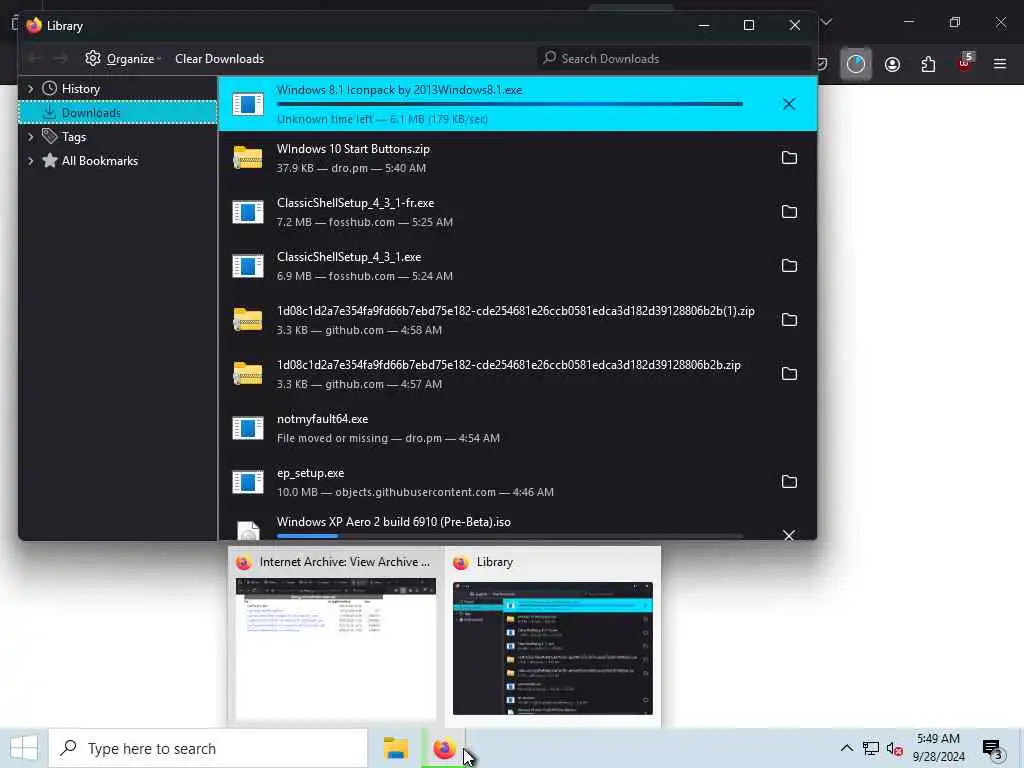Show hidden system tray icons
The width and height of the screenshot is (1024, 768).
(846, 748)
